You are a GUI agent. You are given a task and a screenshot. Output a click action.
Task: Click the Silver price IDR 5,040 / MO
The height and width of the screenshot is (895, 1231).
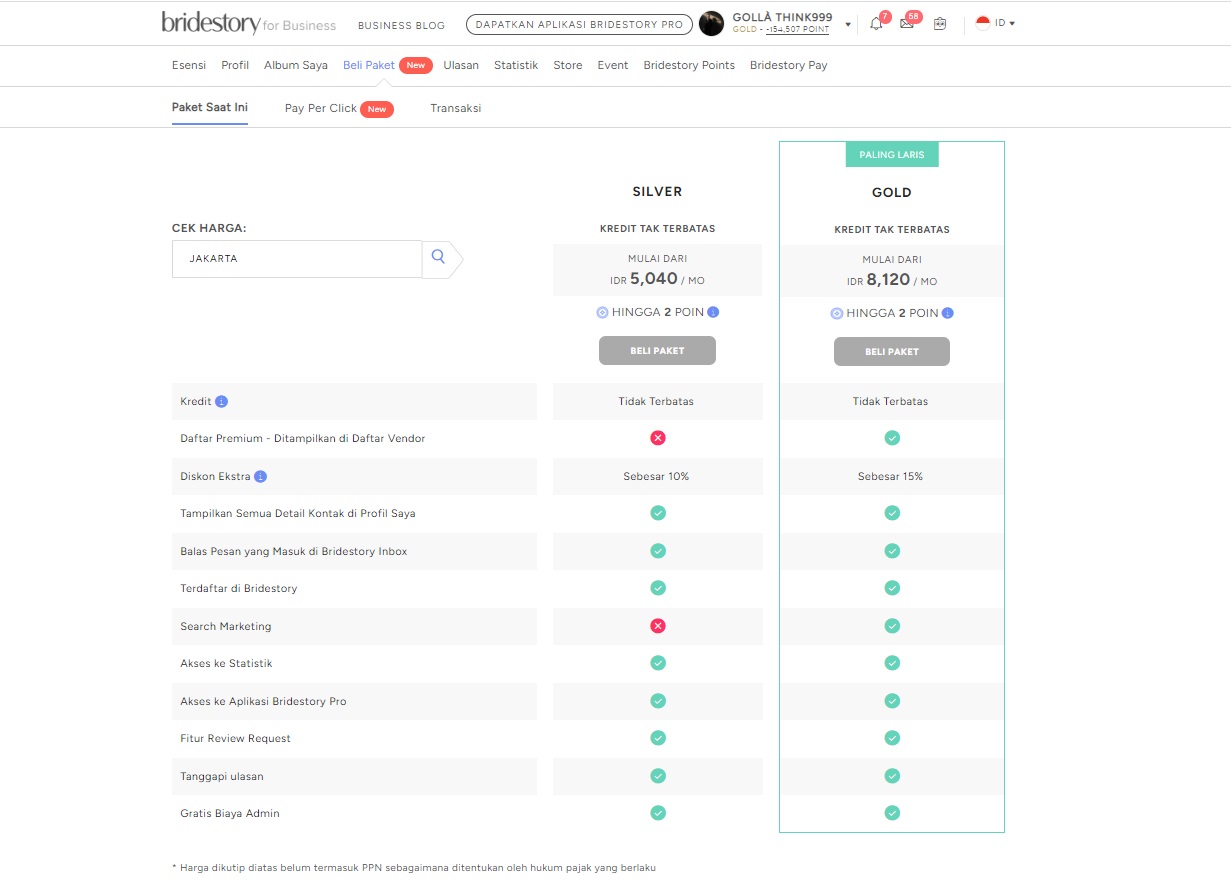click(658, 279)
